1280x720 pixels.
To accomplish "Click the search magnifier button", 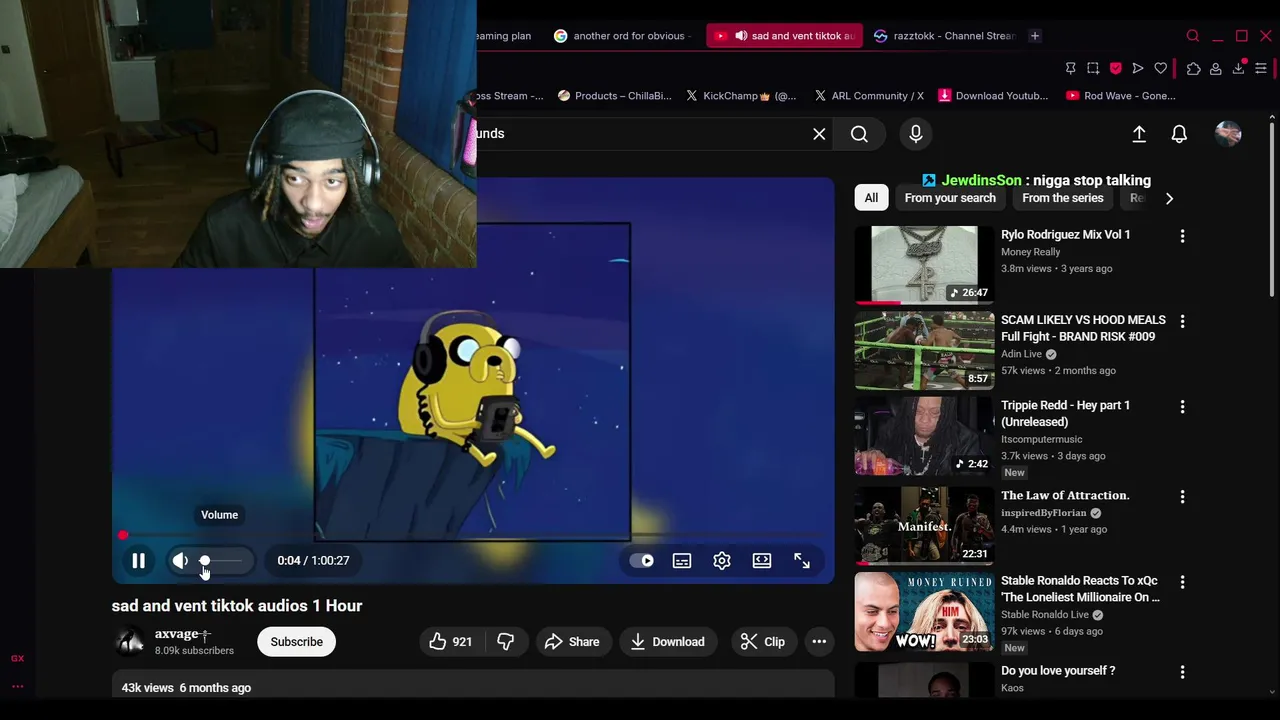I will pos(859,134).
